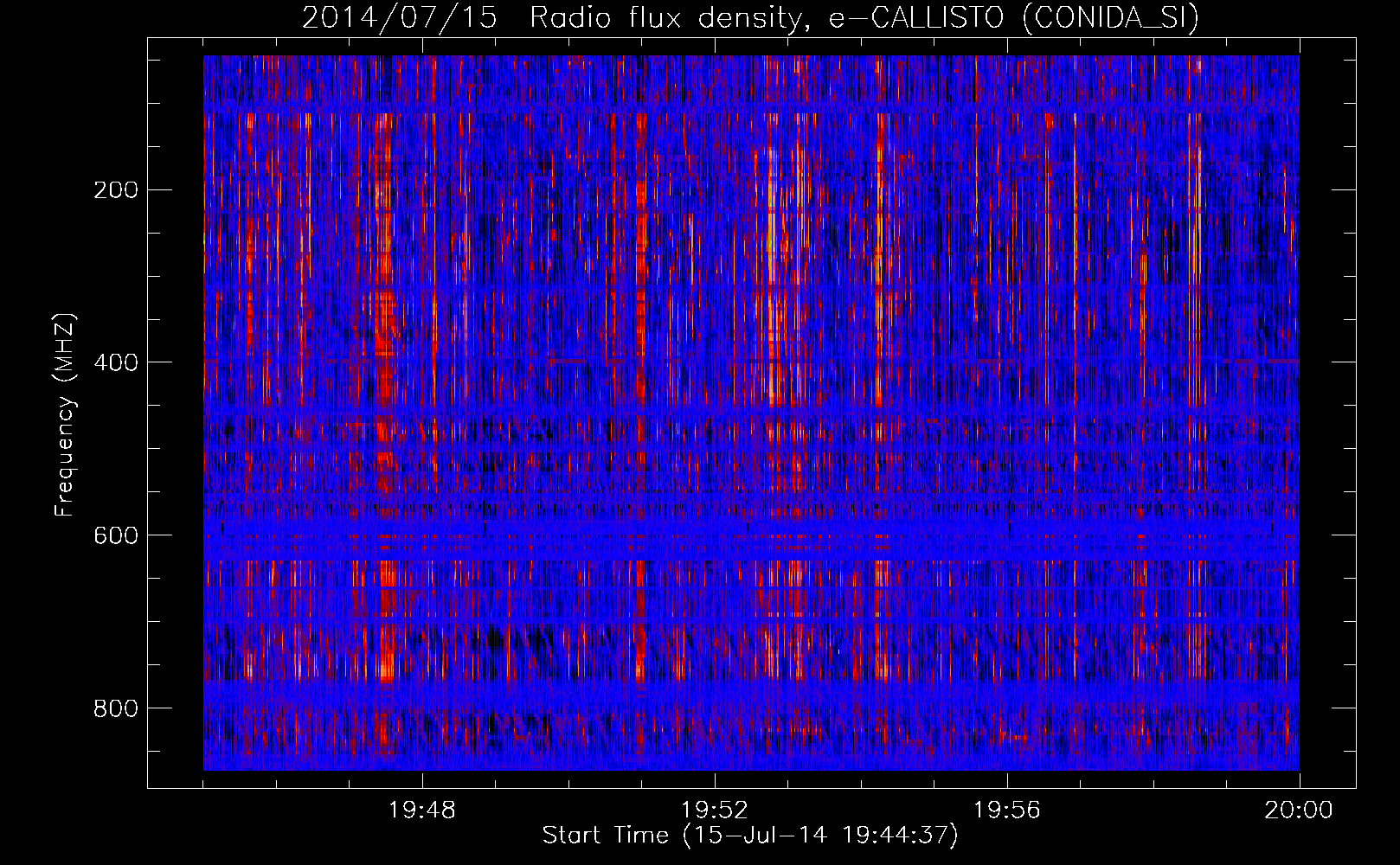Click the 19:52 time tick label

(x=715, y=810)
